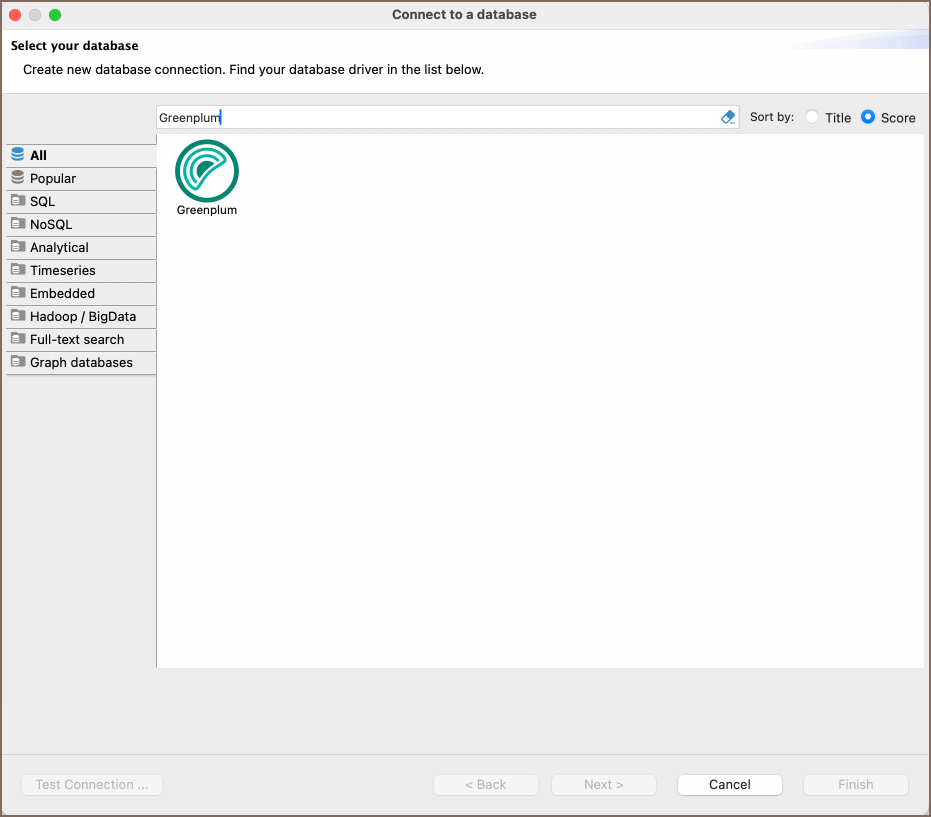Clear the search field with eraser icon
The width and height of the screenshot is (931, 817).
click(728, 117)
